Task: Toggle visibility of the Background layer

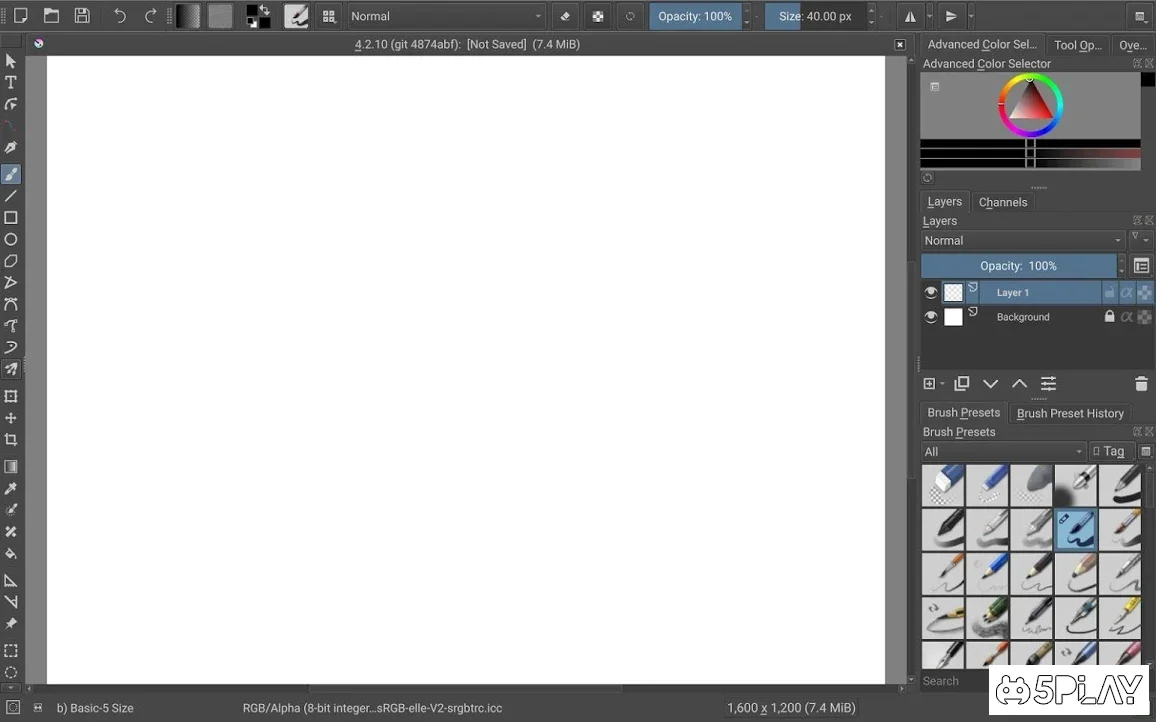Action: click(931, 317)
